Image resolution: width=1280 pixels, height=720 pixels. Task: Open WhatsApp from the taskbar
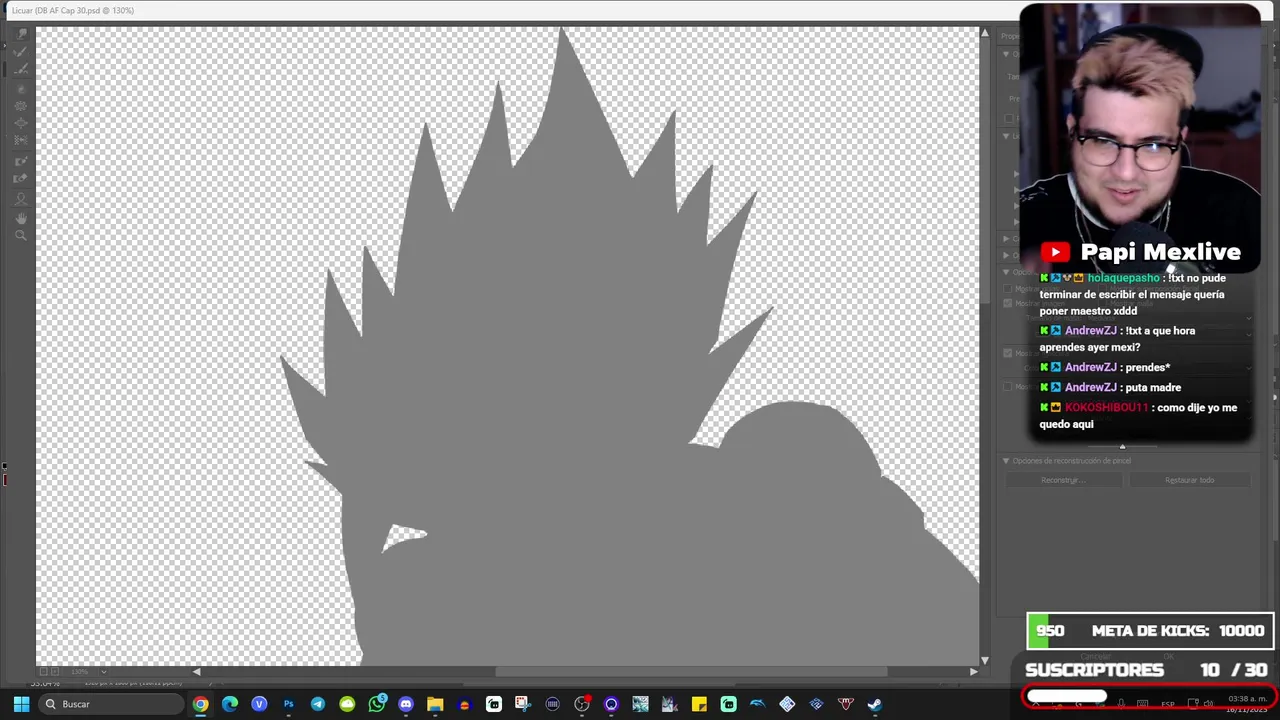tap(377, 704)
